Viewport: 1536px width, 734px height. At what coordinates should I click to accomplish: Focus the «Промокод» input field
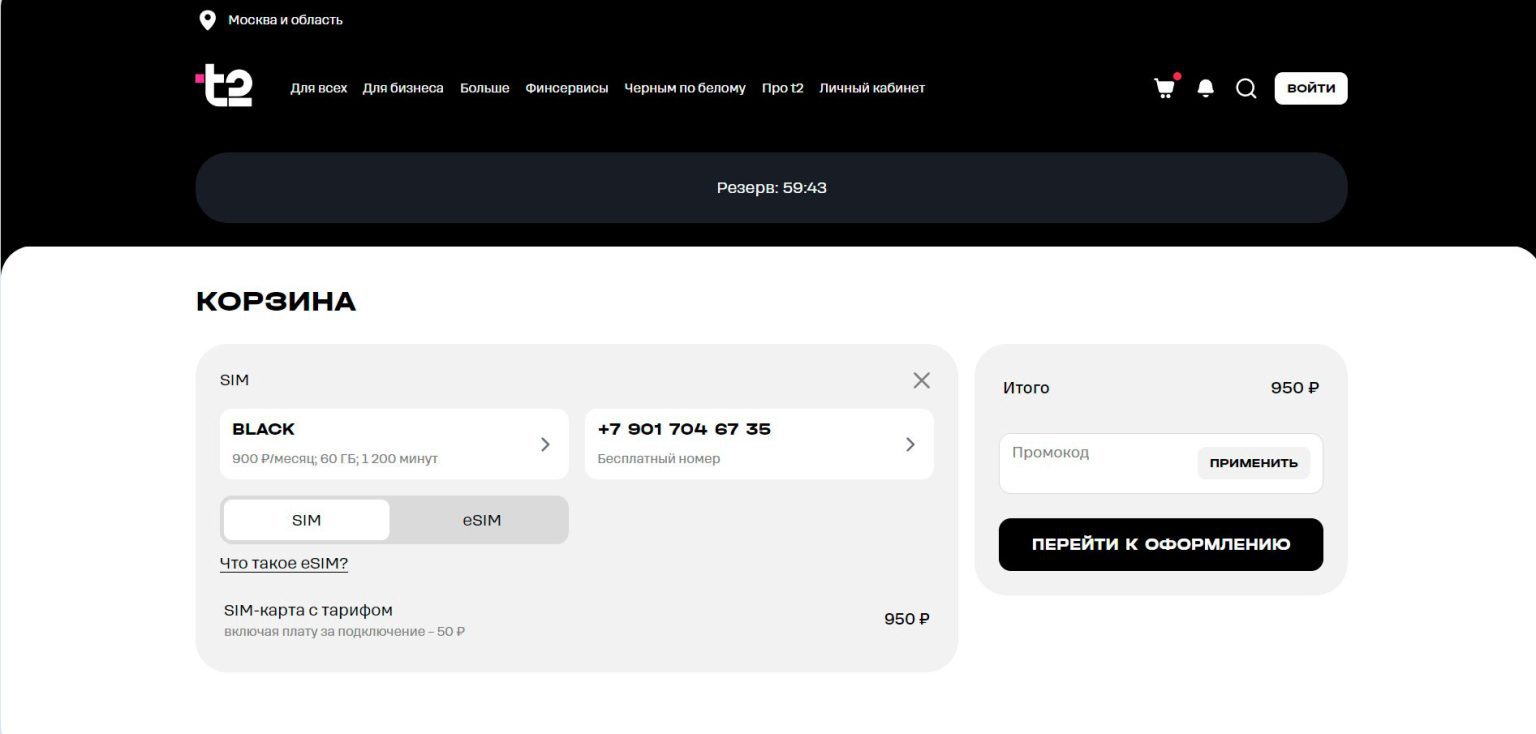1095,463
